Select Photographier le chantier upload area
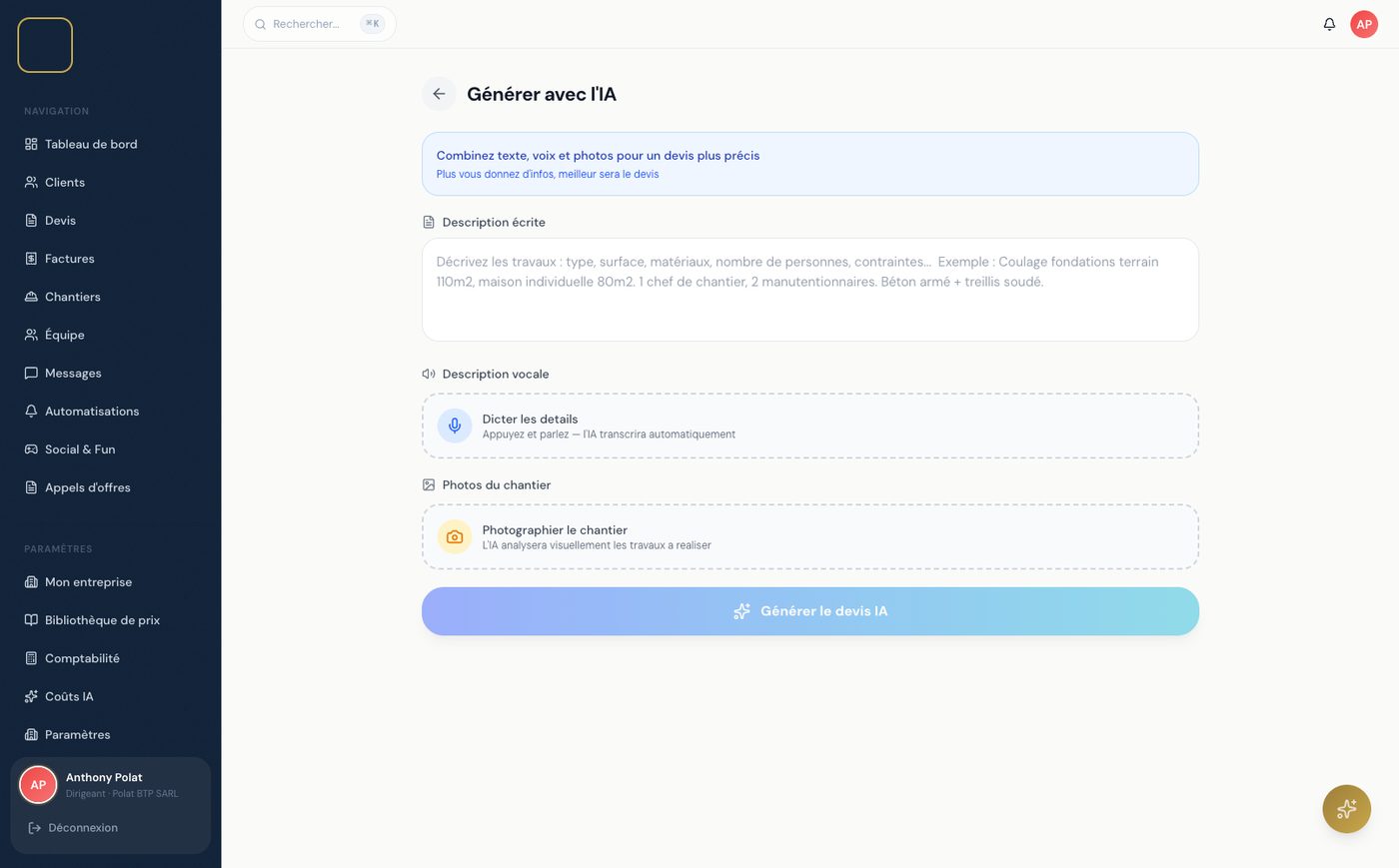Screen dimensions: 1399x868 pos(810,536)
